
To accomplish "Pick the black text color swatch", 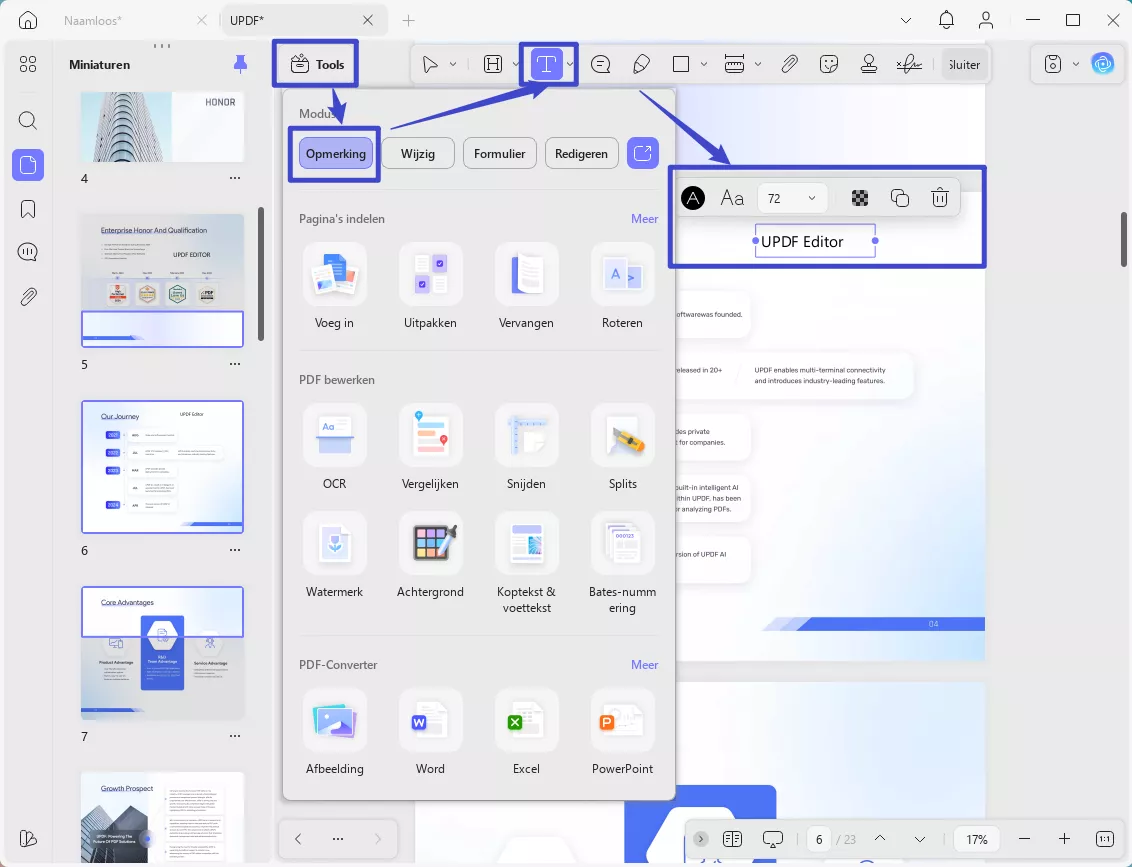I will [693, 198].
